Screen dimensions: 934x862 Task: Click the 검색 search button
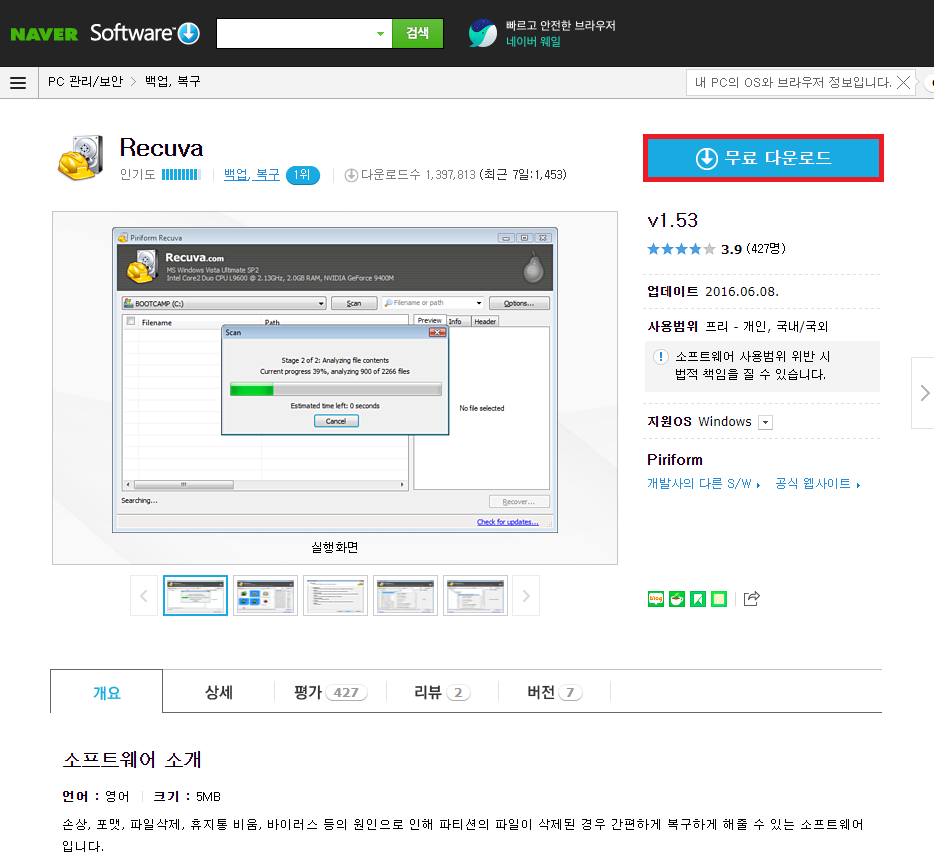point(418,33)
